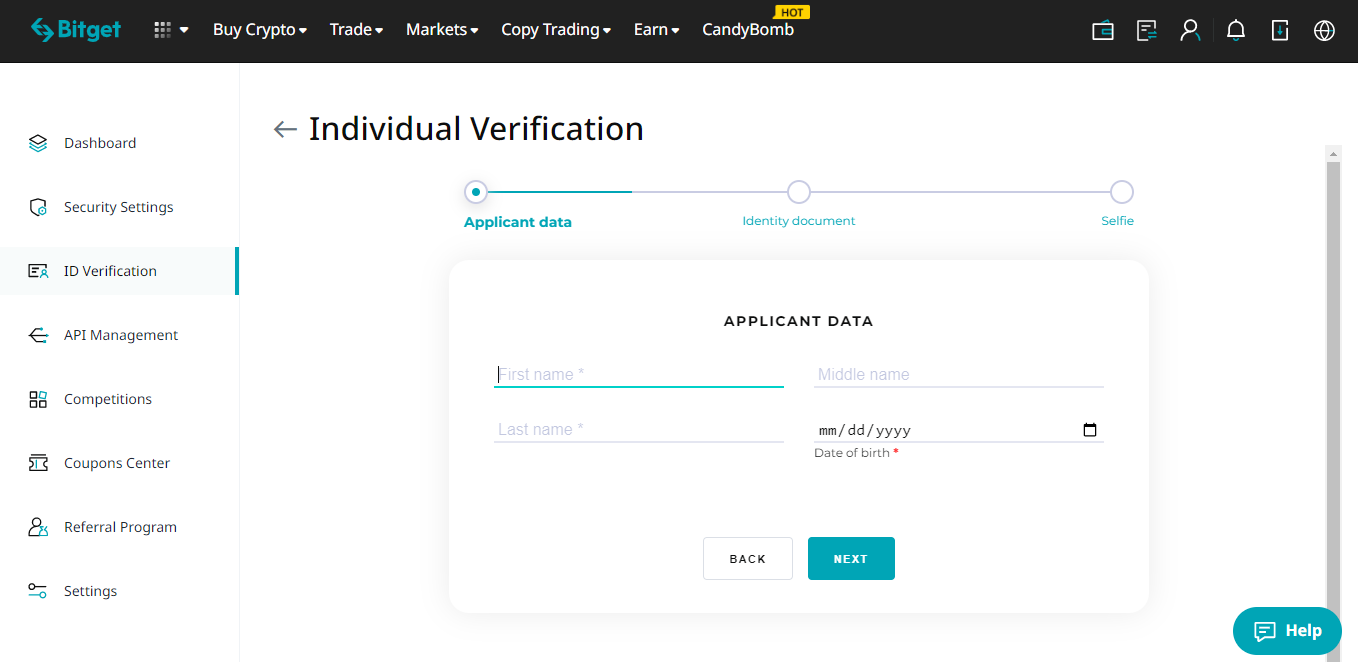
Task: Click the API Management icon
Action: 38,335
